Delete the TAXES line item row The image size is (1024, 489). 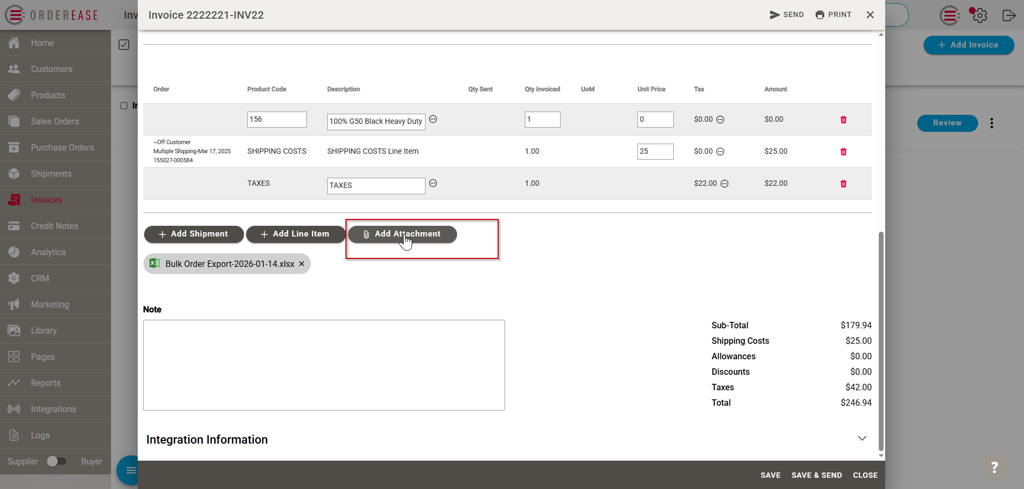(843, 184)
